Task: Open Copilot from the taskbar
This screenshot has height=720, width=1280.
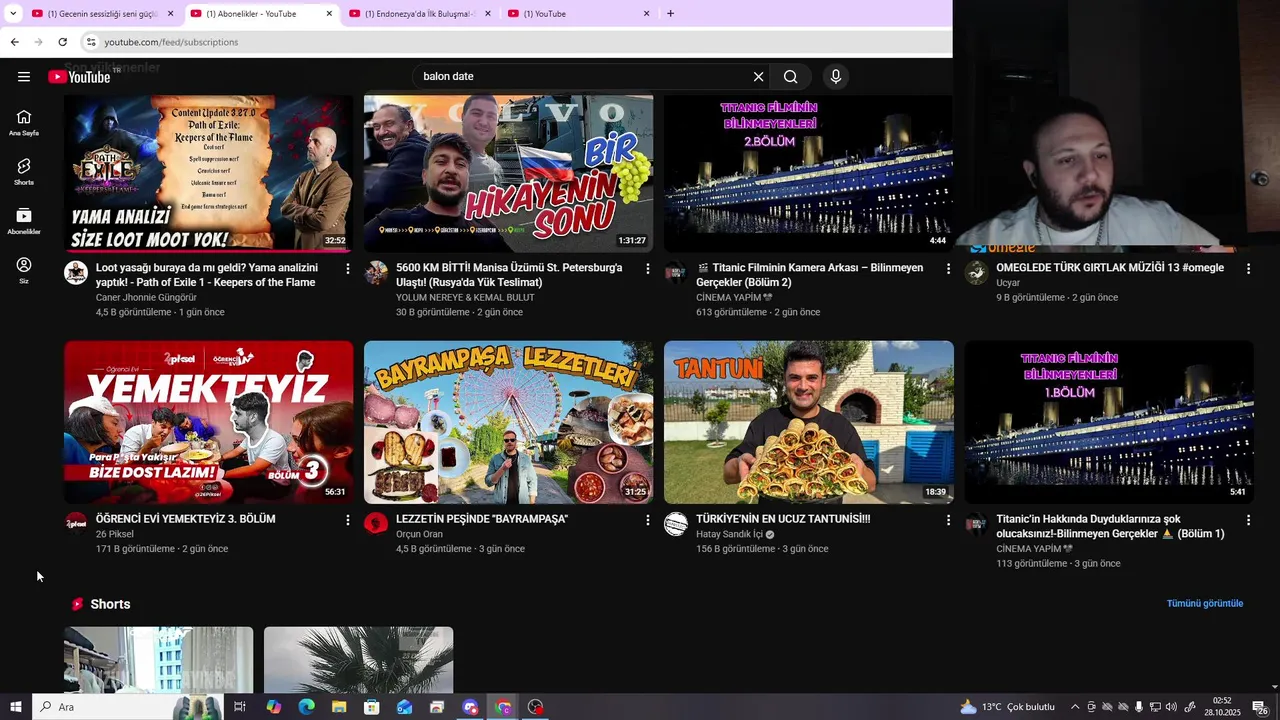Action: point(273,707)
